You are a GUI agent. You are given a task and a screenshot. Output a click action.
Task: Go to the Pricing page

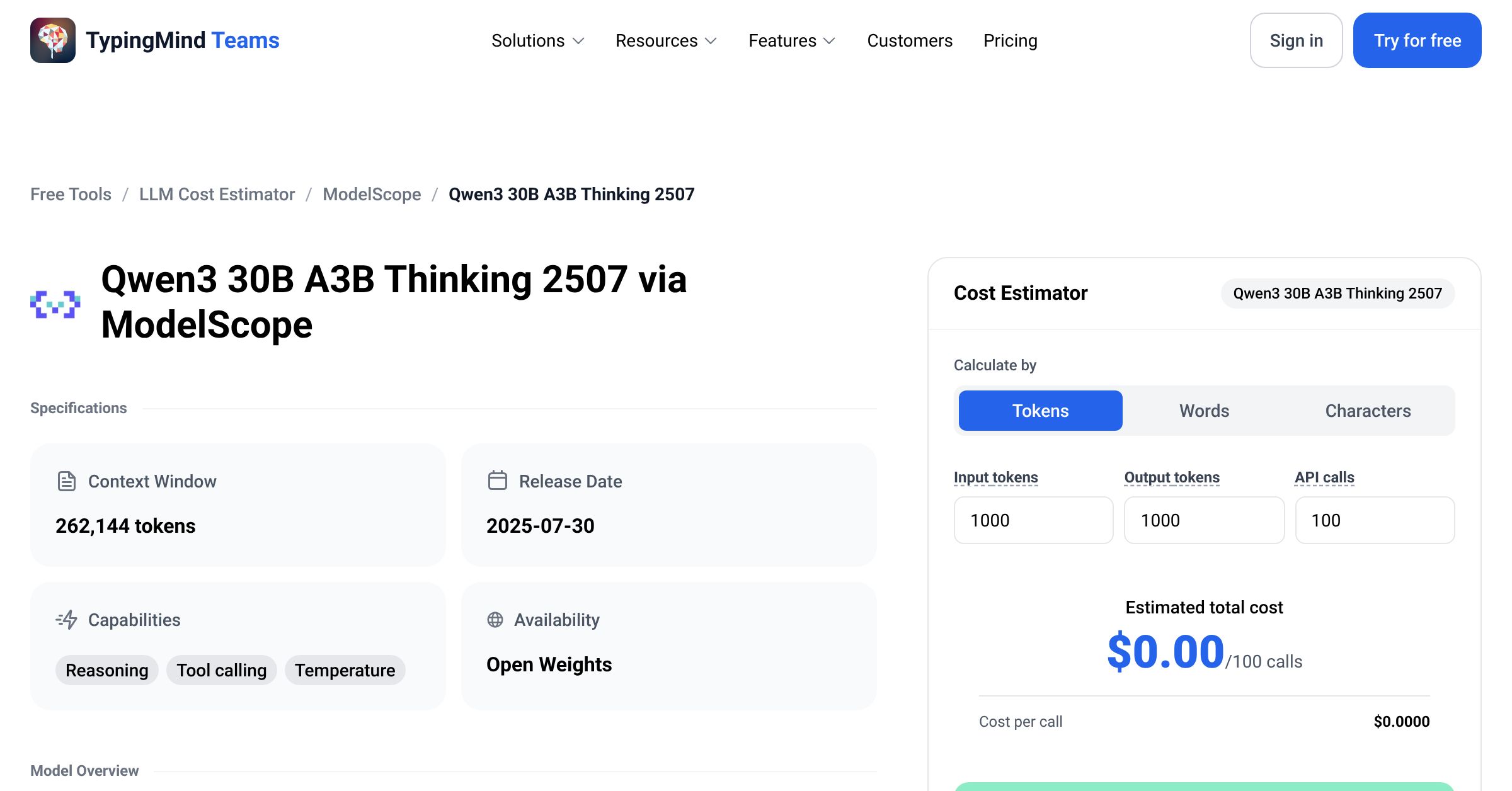click(x=1010, y=40)
